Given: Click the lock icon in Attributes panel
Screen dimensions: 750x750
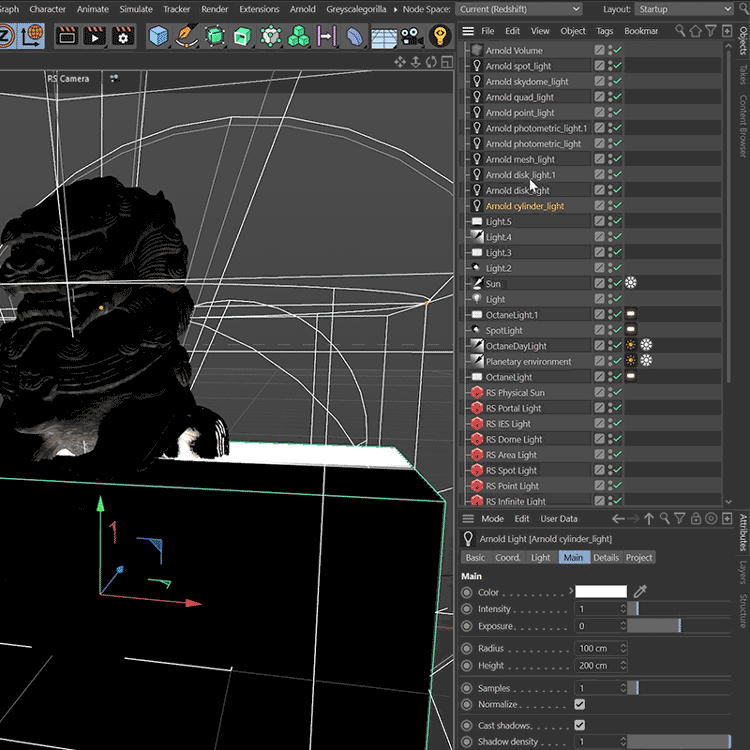Looking at the screenshot, I should 695,519.
